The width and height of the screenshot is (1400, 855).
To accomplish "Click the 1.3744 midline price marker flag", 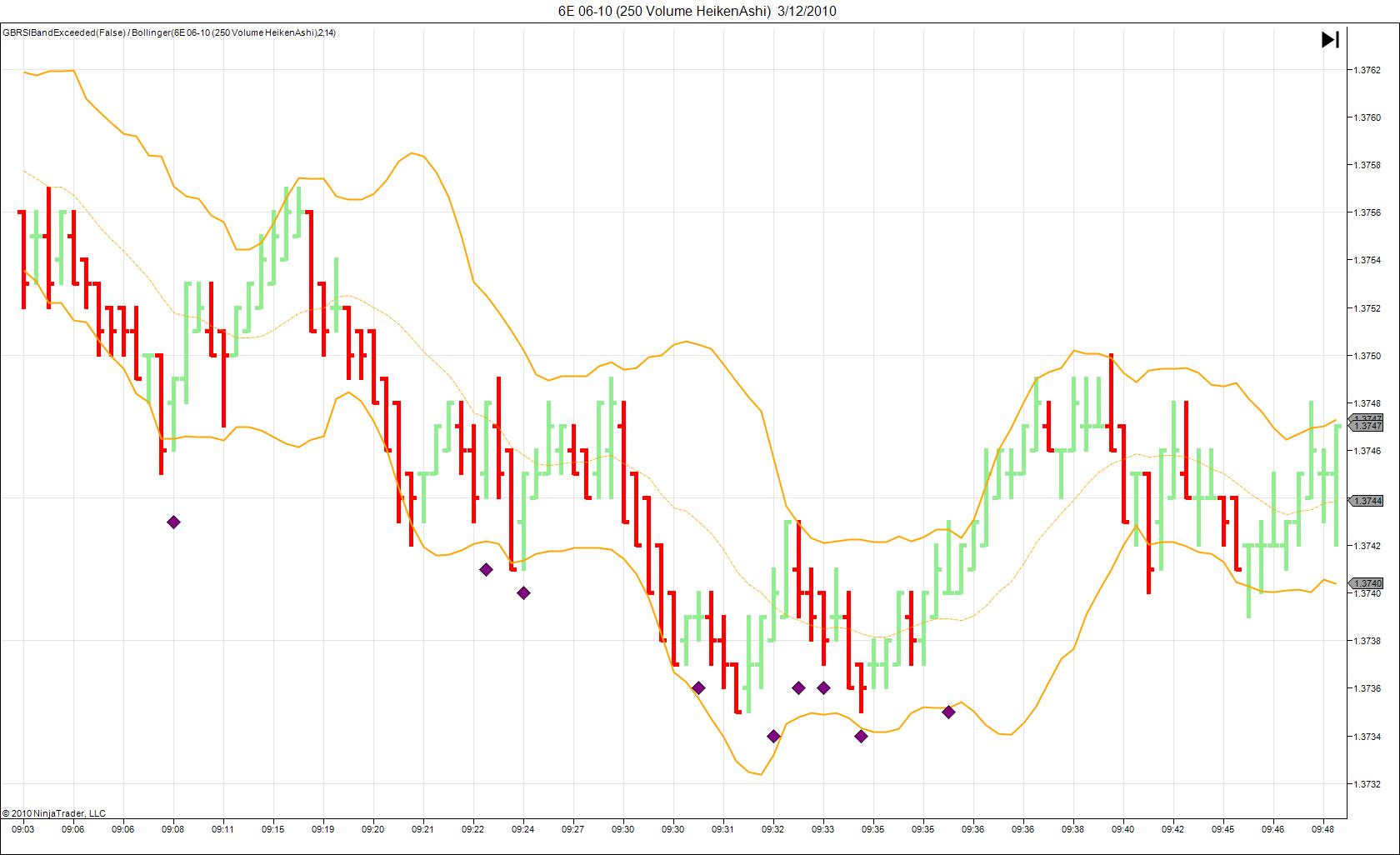I will (1367, 501).
